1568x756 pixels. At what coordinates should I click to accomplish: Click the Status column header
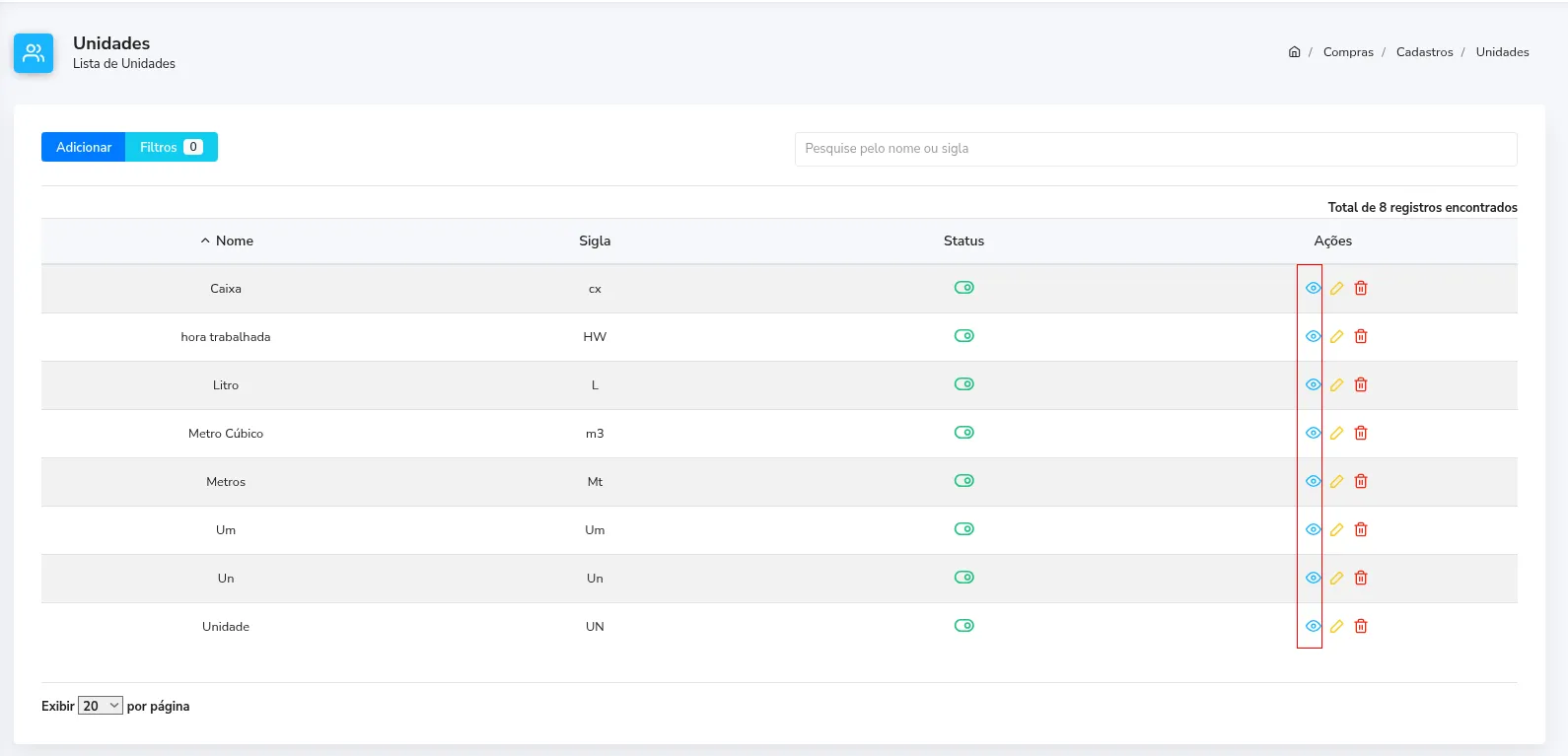[x=963, y=241]
